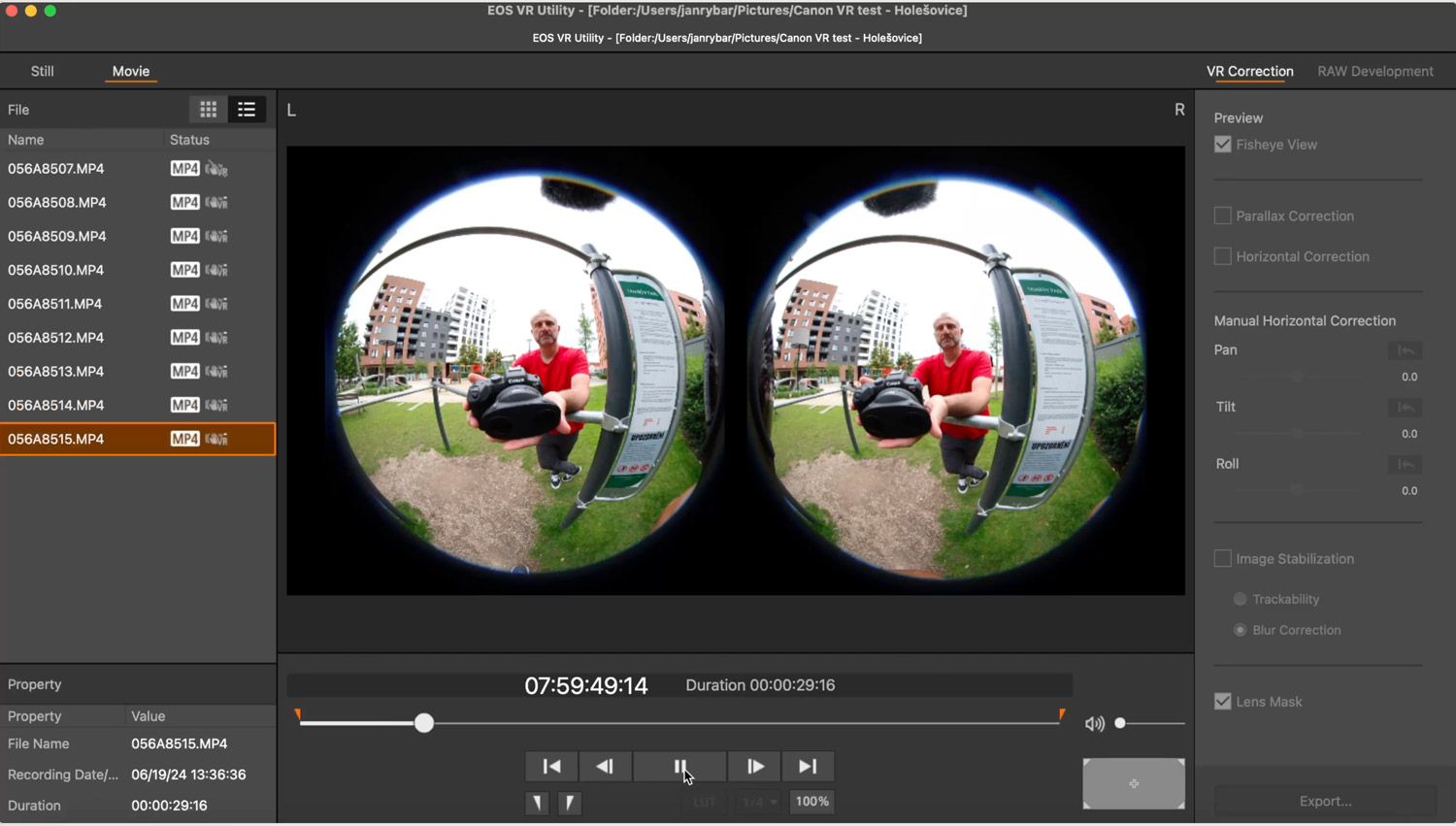Switch to the Still tab
Viewport: 1456px width, 826px height.
pos(42,71)
